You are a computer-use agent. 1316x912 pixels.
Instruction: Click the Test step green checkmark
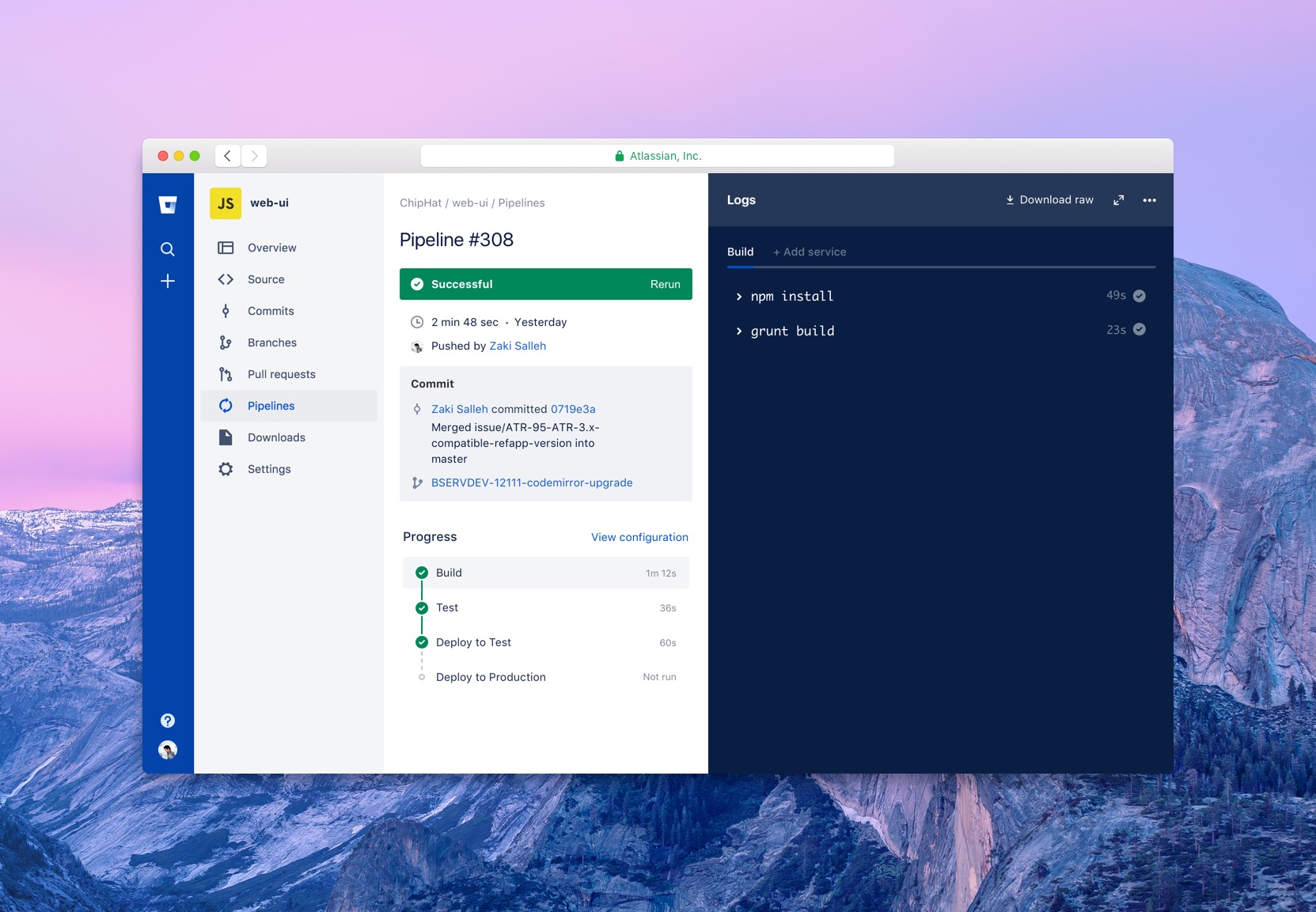tap(422, 607)
